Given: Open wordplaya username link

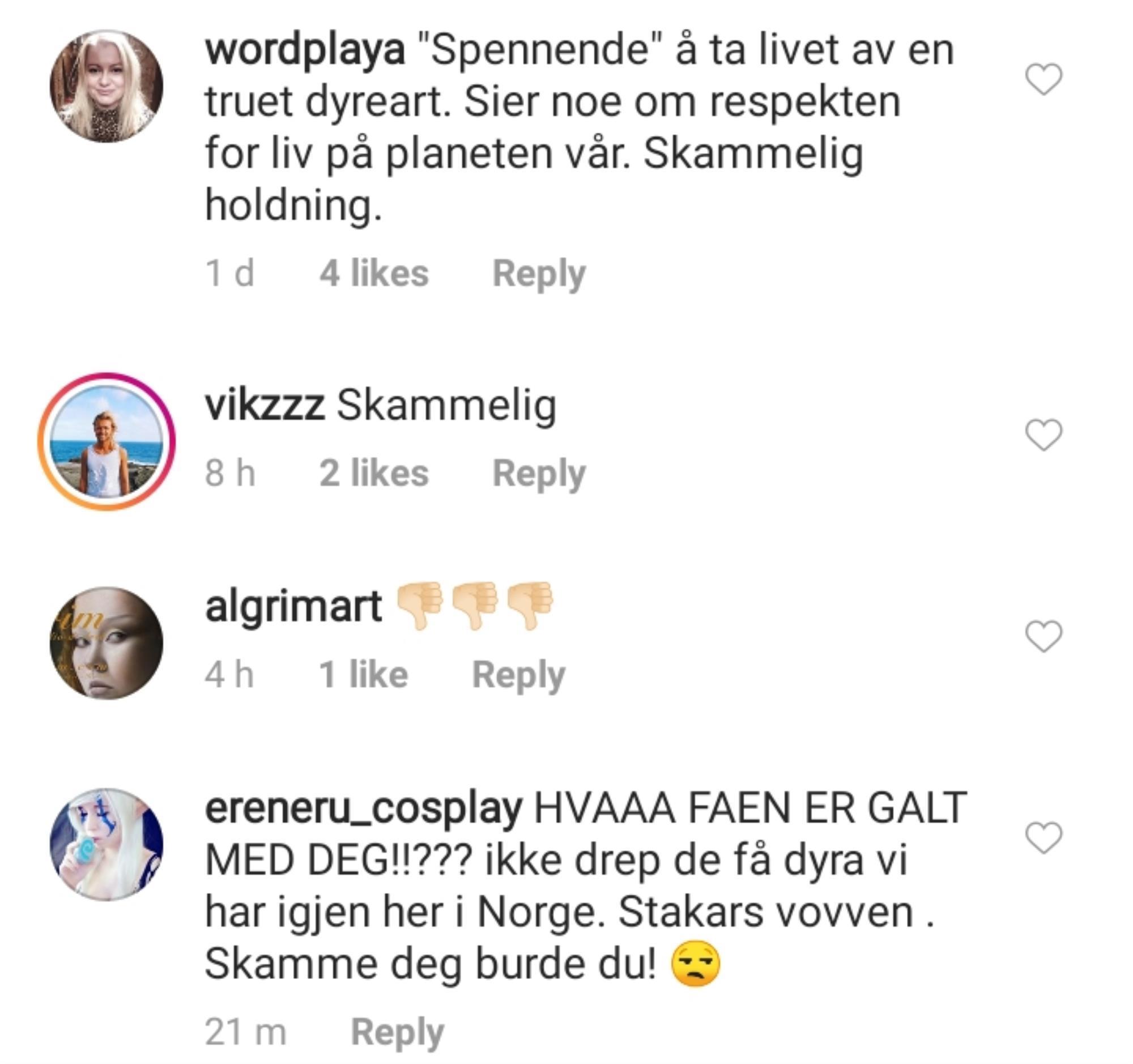Looking at the screenshot, I should point(305,51).
